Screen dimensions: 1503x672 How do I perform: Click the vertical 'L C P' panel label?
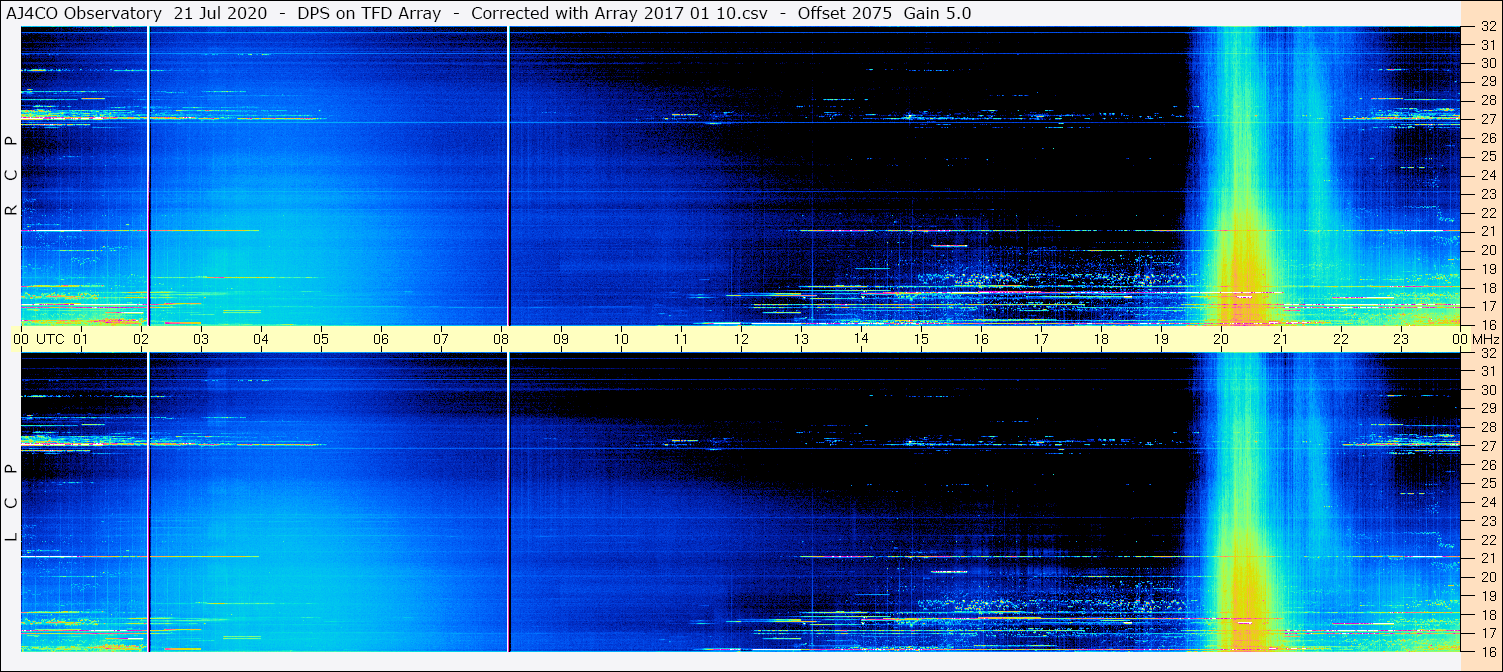(11, 503)
